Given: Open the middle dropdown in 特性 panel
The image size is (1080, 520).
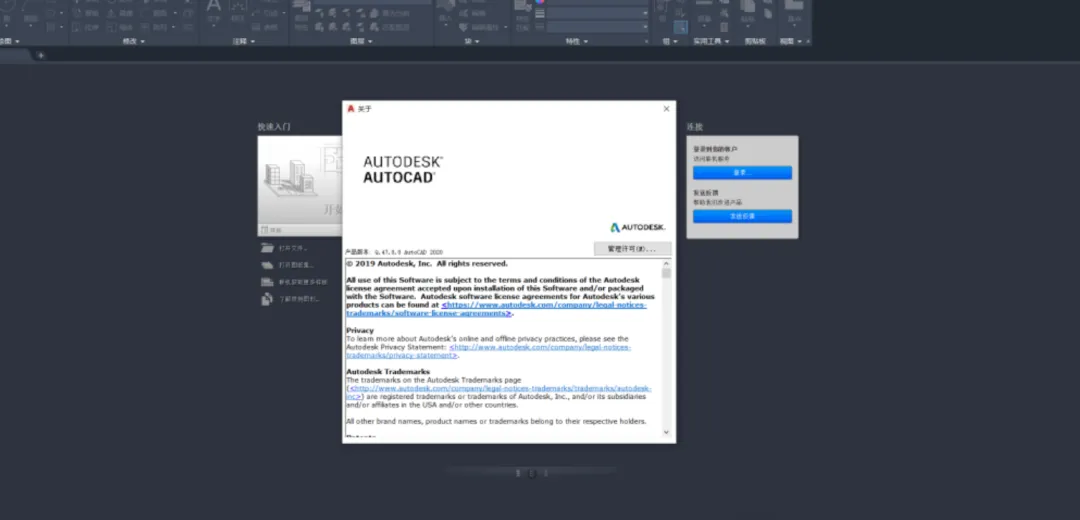Looking at the screenshot, I should pos(597,13).
